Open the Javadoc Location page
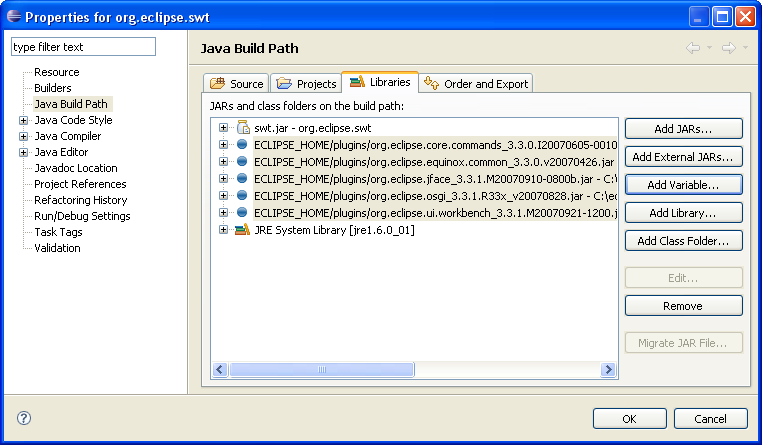762x445 pixels. click(76, 168)
